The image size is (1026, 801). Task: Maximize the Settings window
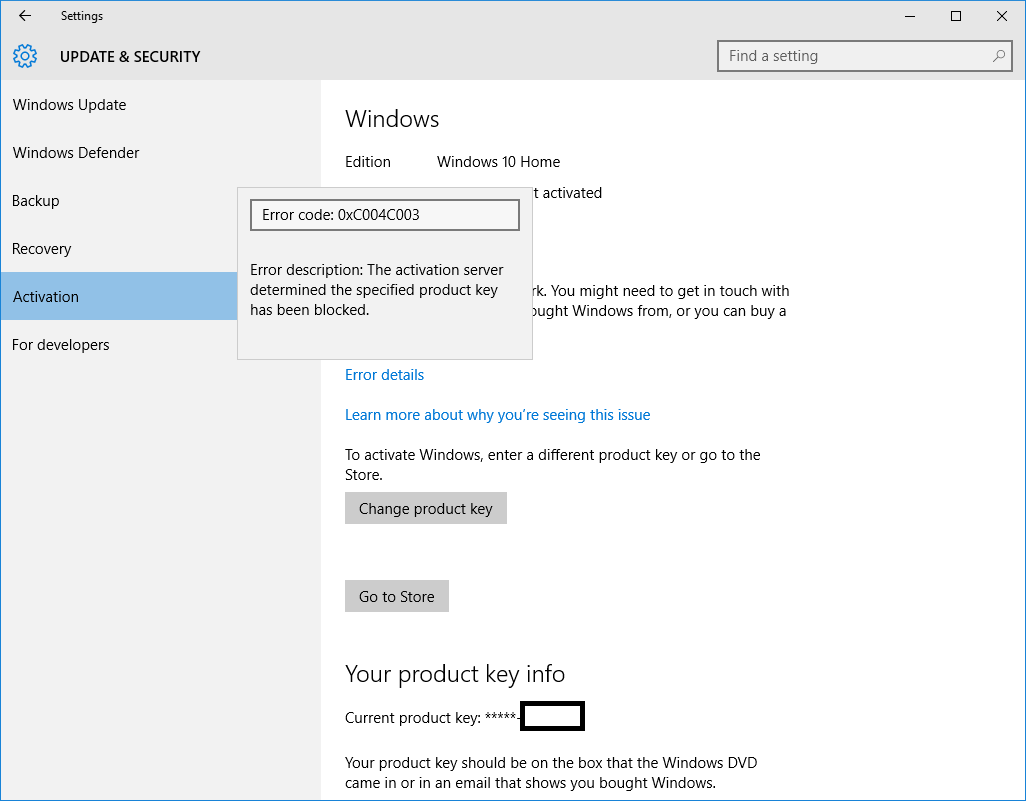tap(956, 16)
